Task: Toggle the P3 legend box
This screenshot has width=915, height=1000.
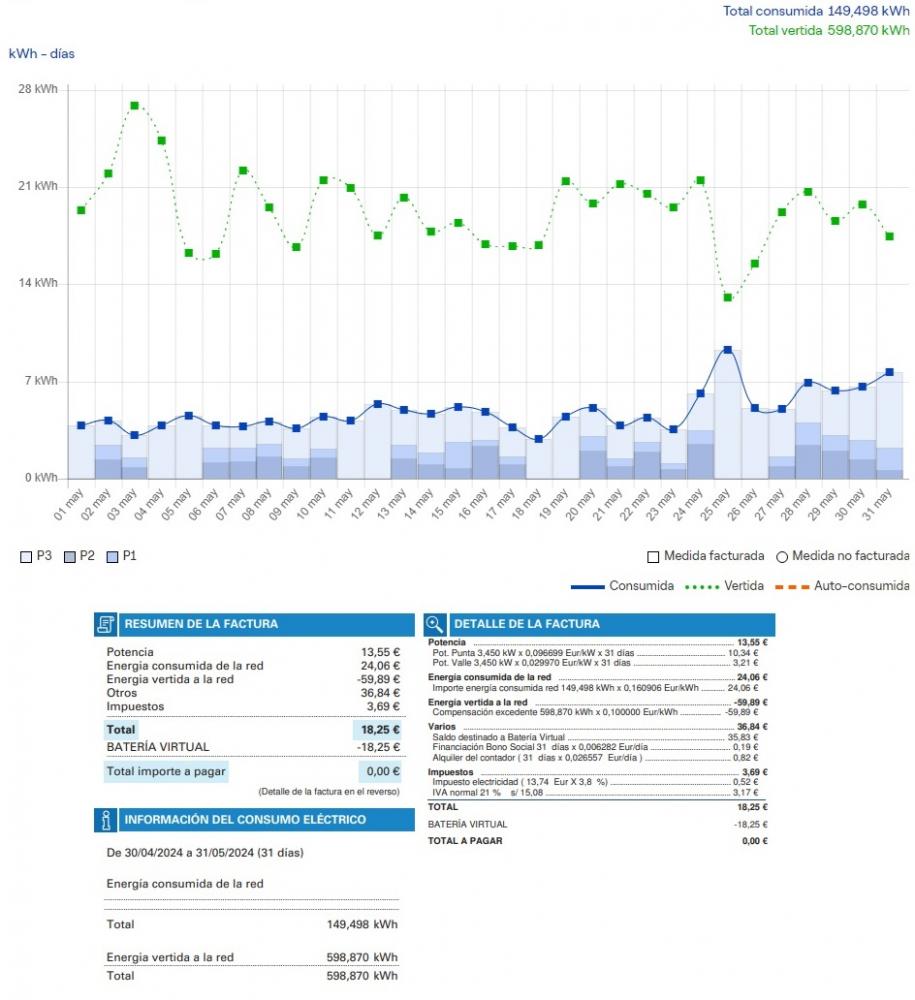Action: coord(26,557)
